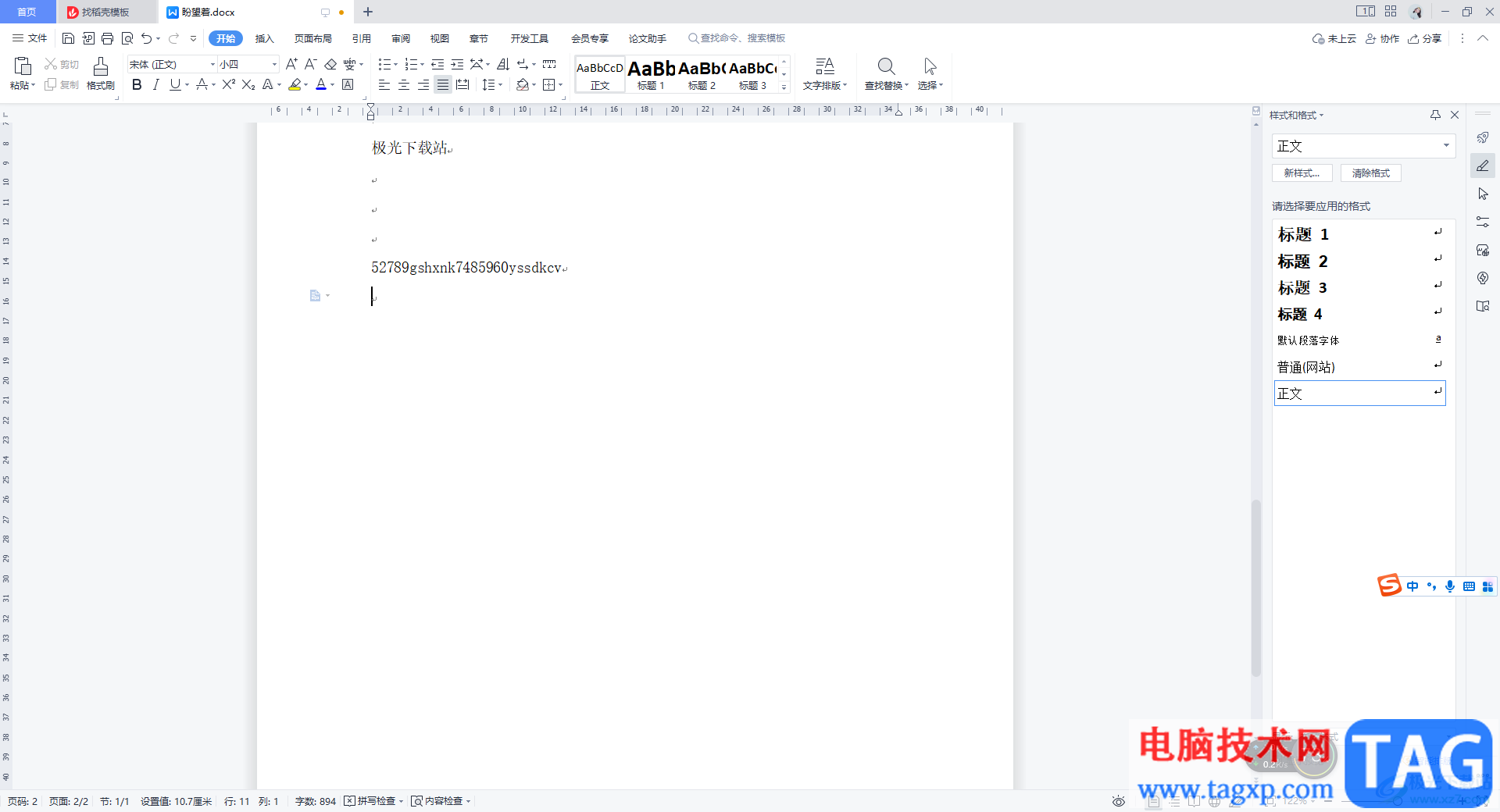Open a new document tab with plus

368,12
